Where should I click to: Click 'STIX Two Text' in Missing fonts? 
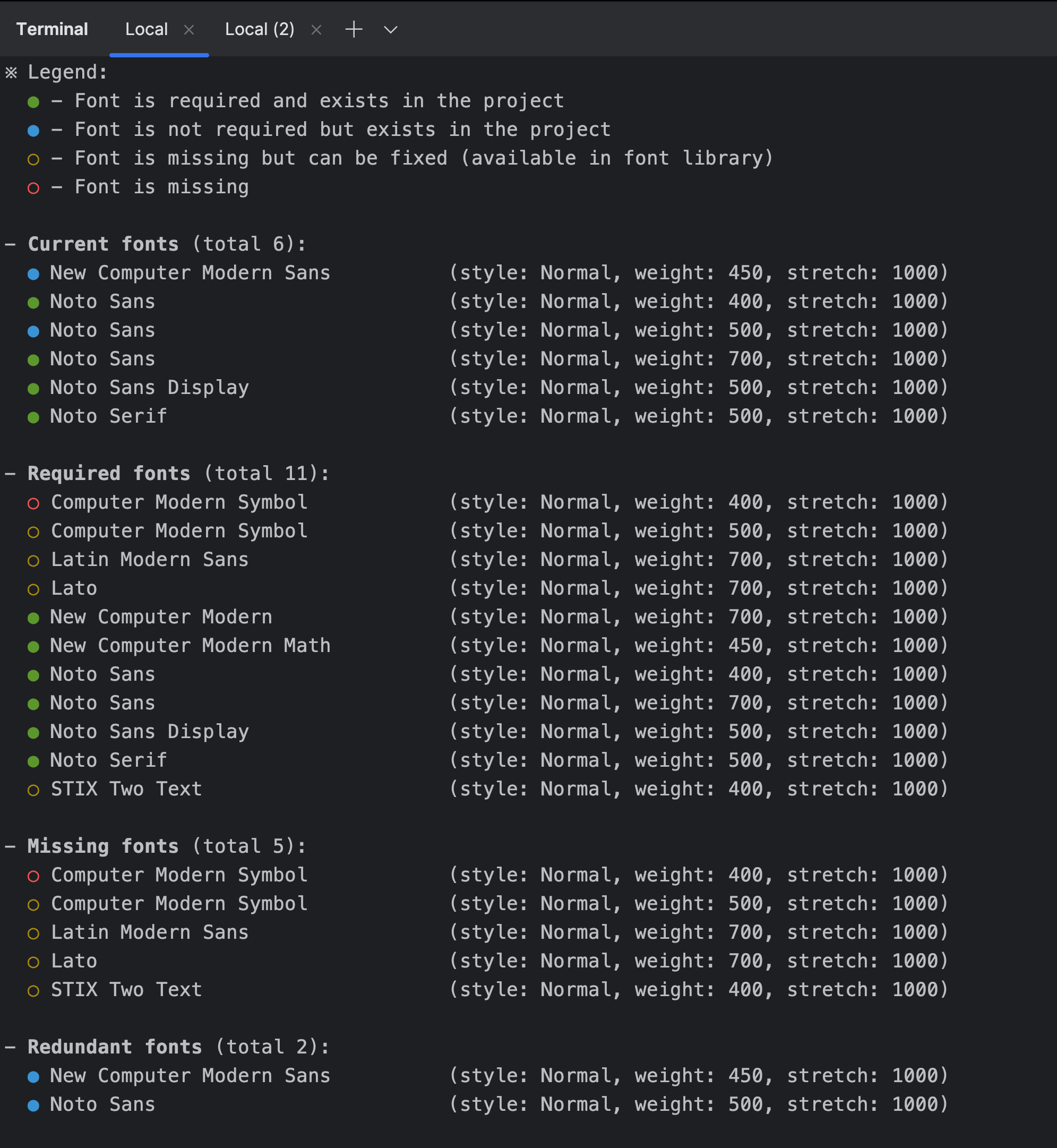pos(126,990)
